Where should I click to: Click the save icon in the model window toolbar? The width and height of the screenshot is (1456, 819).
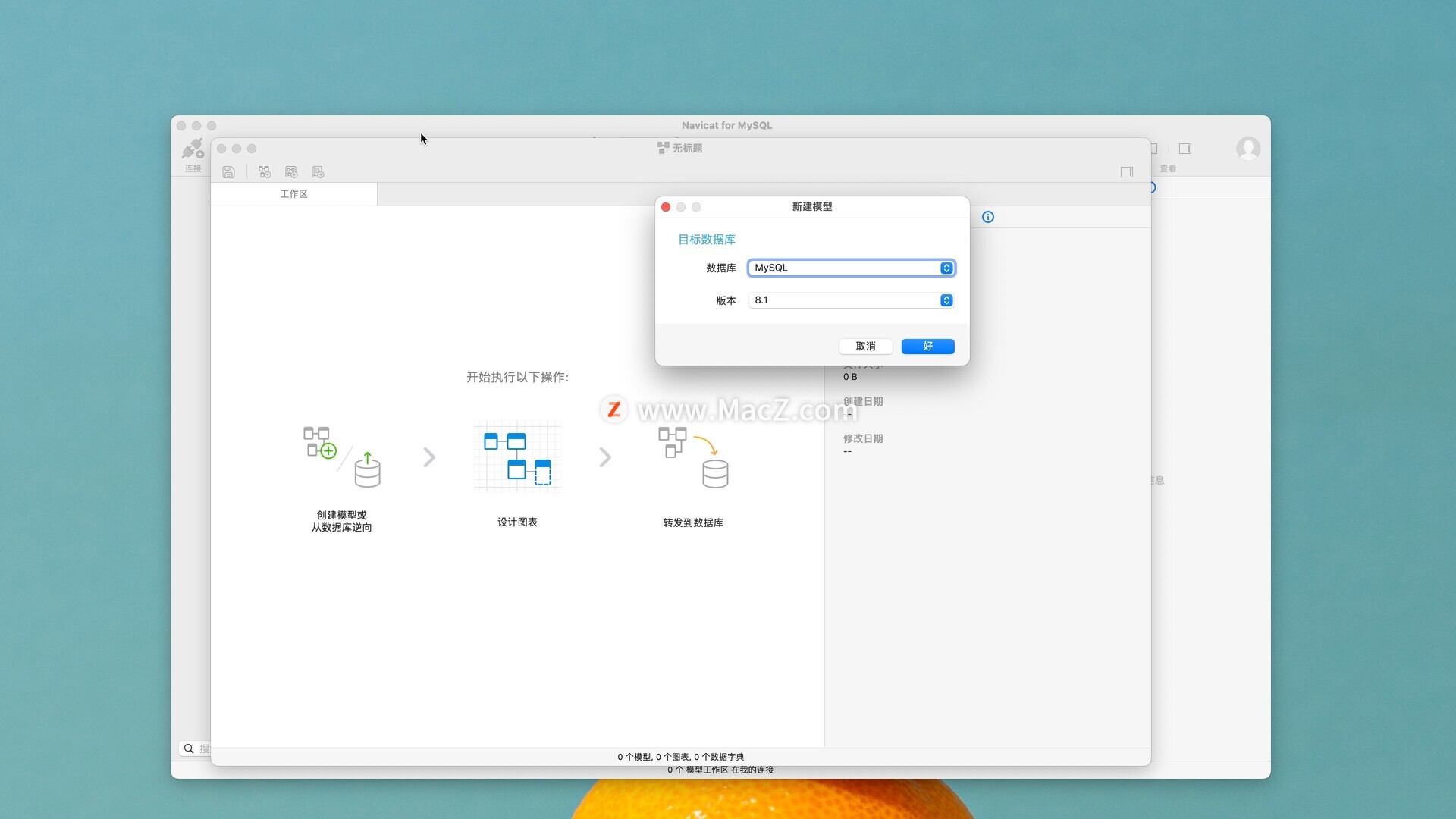228,172
